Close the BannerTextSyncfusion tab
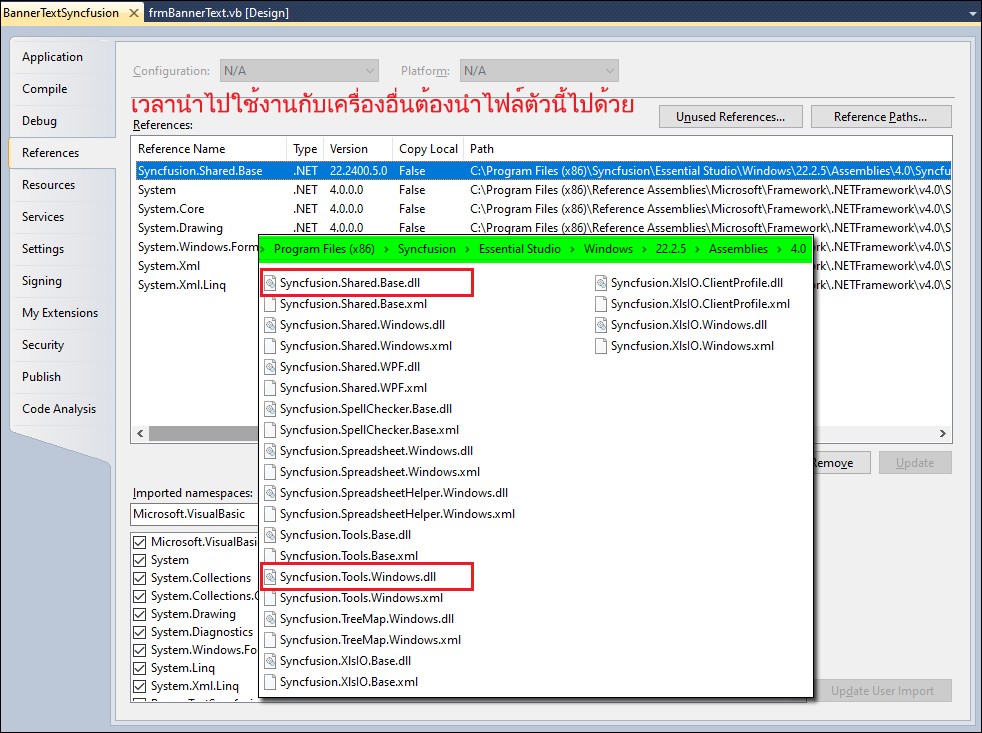 click(x=133, y=13)
